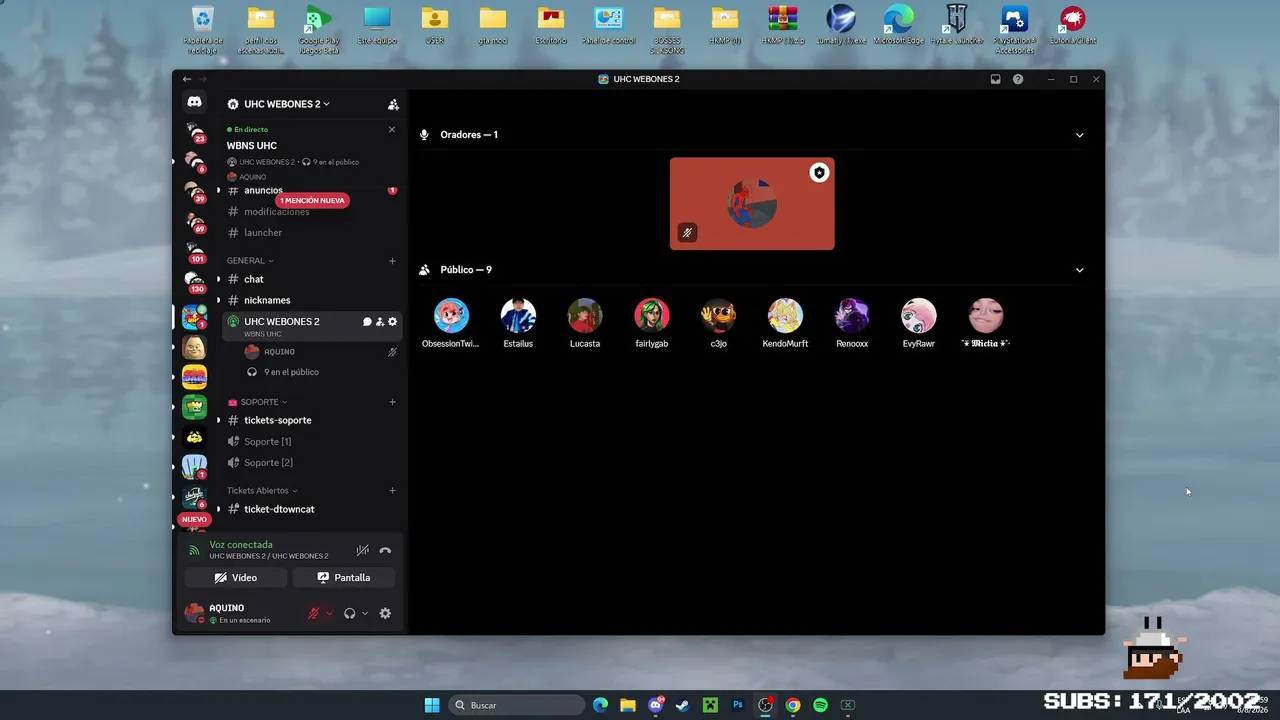Collapse the Tickets Abiertos category
Screen dimensions: 1280x720
263,491
